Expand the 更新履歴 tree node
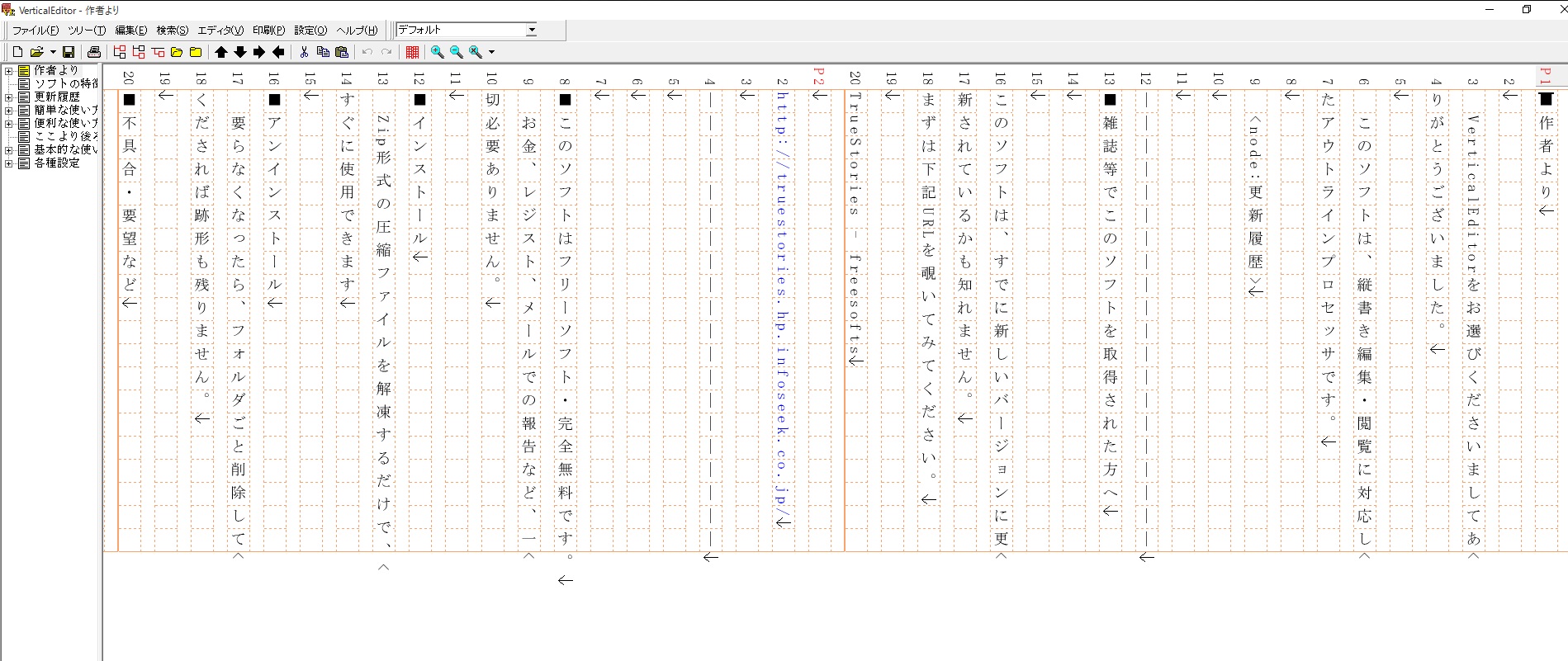This screenshot has width=1568, height=661. [9, 97]
